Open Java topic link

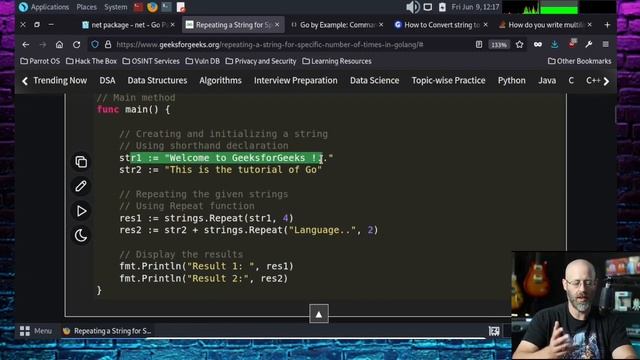[547, 80]
